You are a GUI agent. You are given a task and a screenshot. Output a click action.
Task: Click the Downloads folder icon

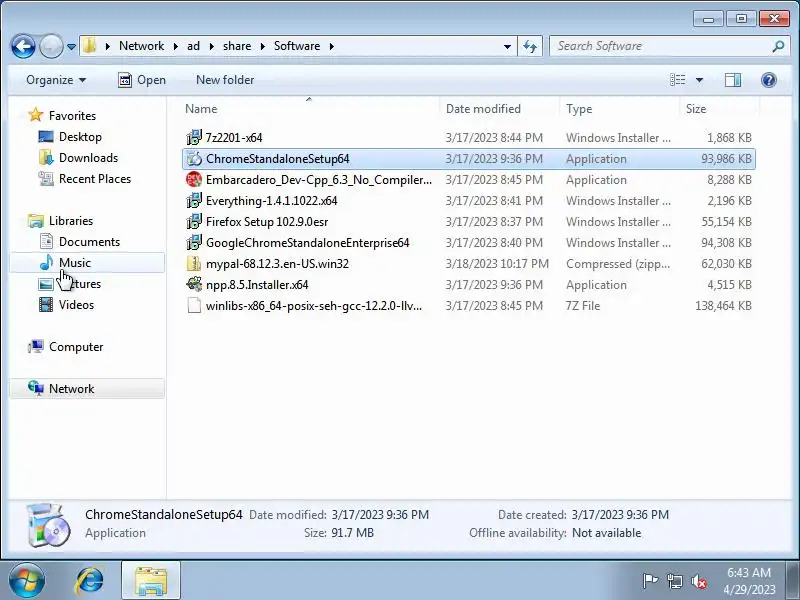click(46, 158)
